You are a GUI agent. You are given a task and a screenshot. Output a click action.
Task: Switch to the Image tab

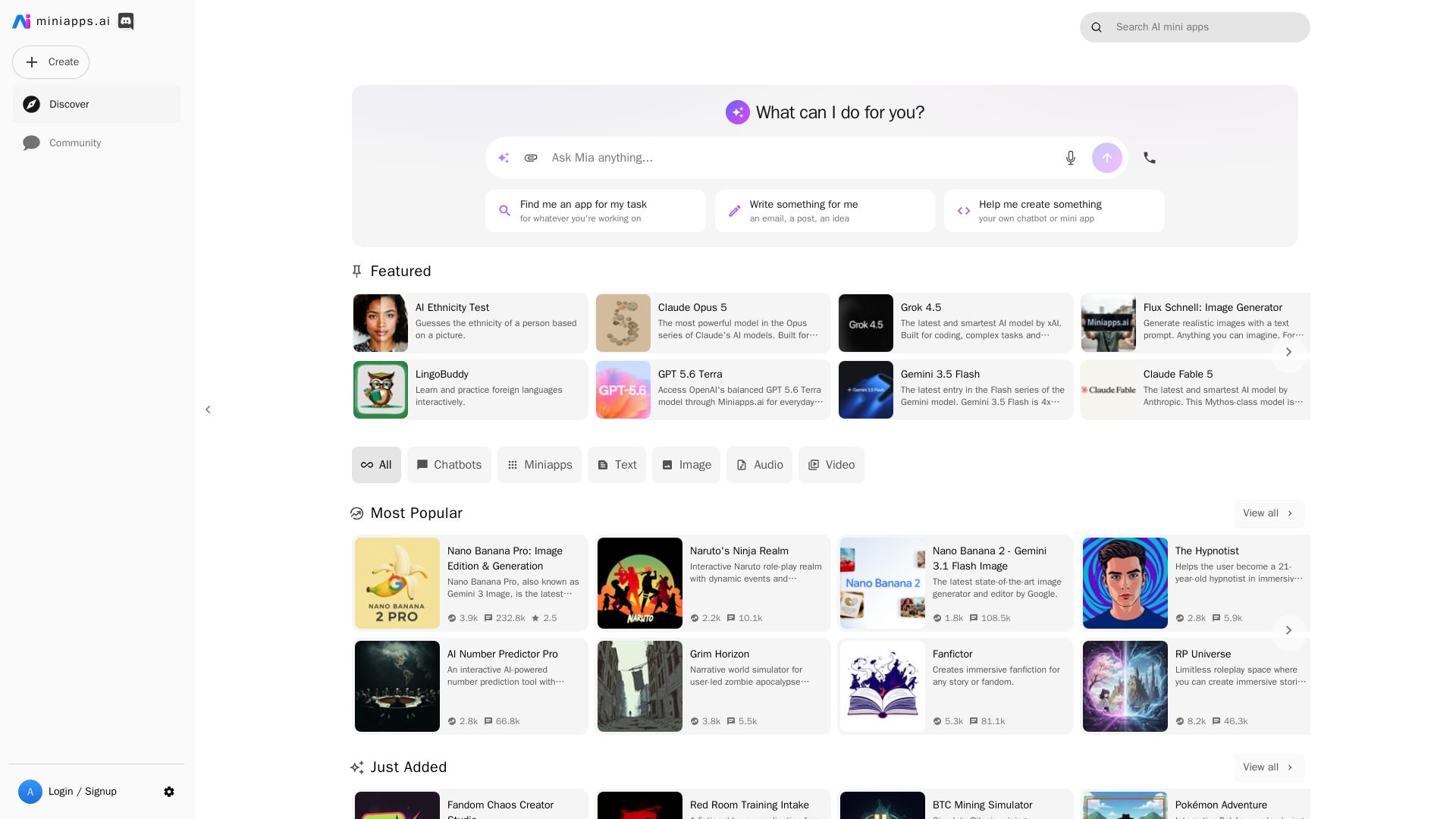686,465
